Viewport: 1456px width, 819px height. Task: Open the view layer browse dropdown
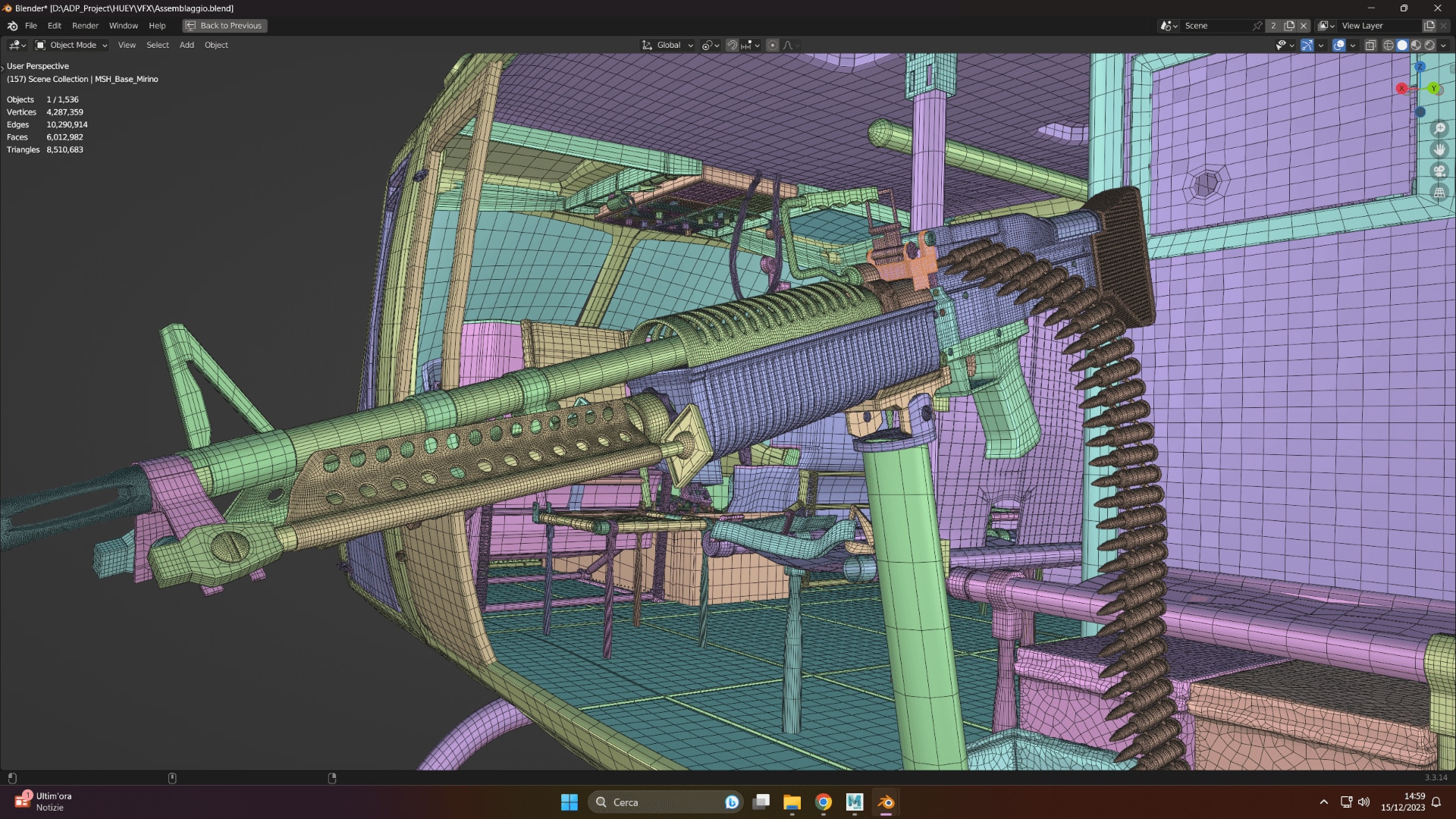1326,26
